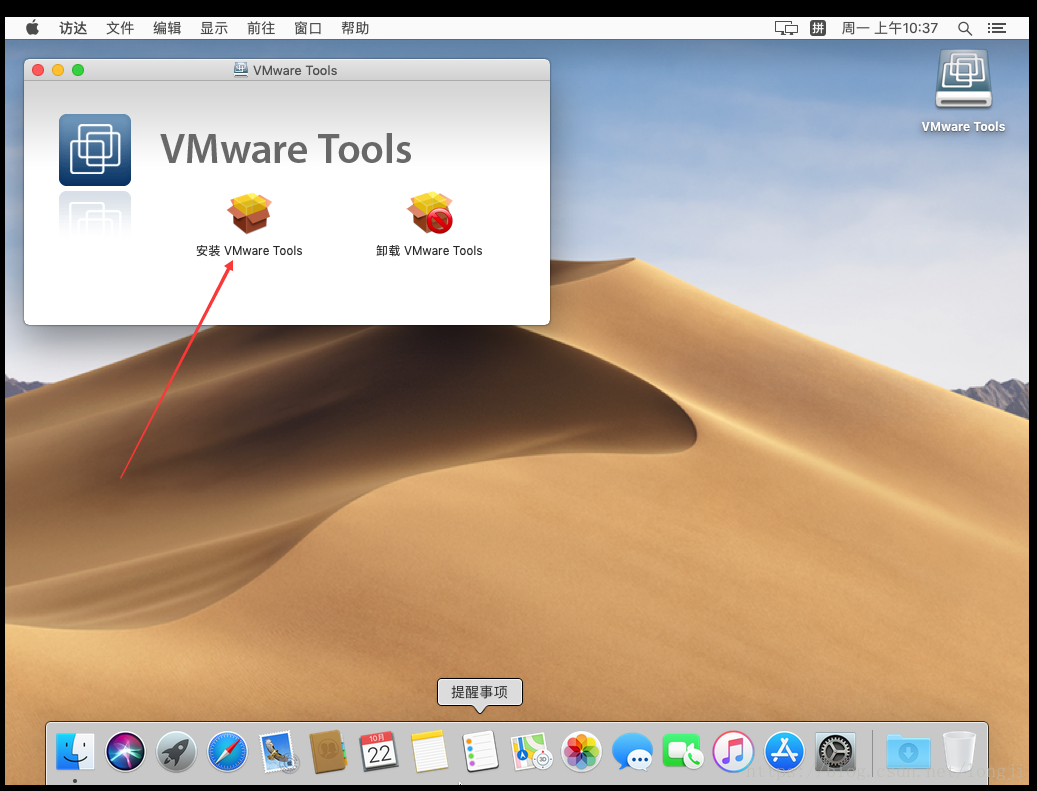
Task: Open Launchpad rocket icon in Dock
Action: click(177, 752)
